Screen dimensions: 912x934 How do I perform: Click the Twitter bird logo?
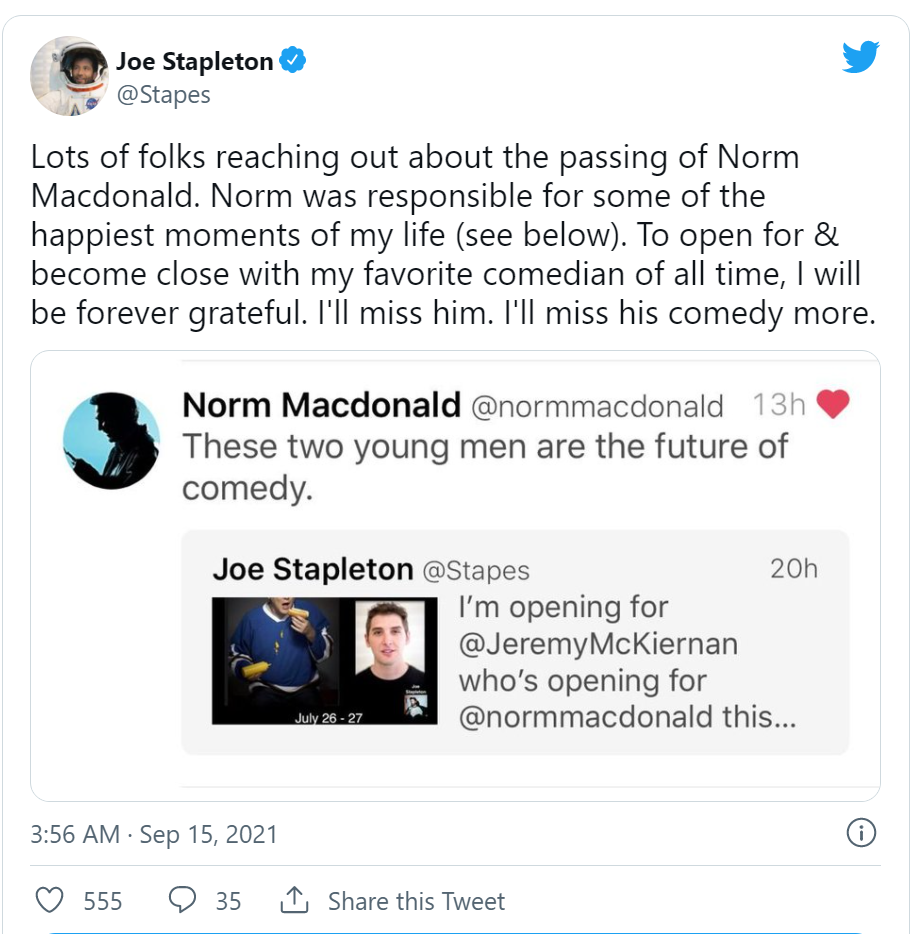(x=860, y=56)
